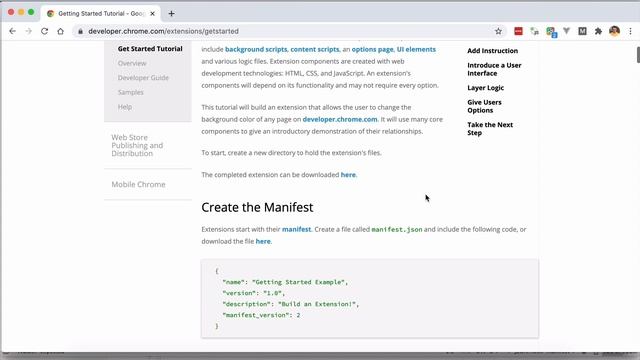Open the gray V-shaped extension icon

(567, 31)
